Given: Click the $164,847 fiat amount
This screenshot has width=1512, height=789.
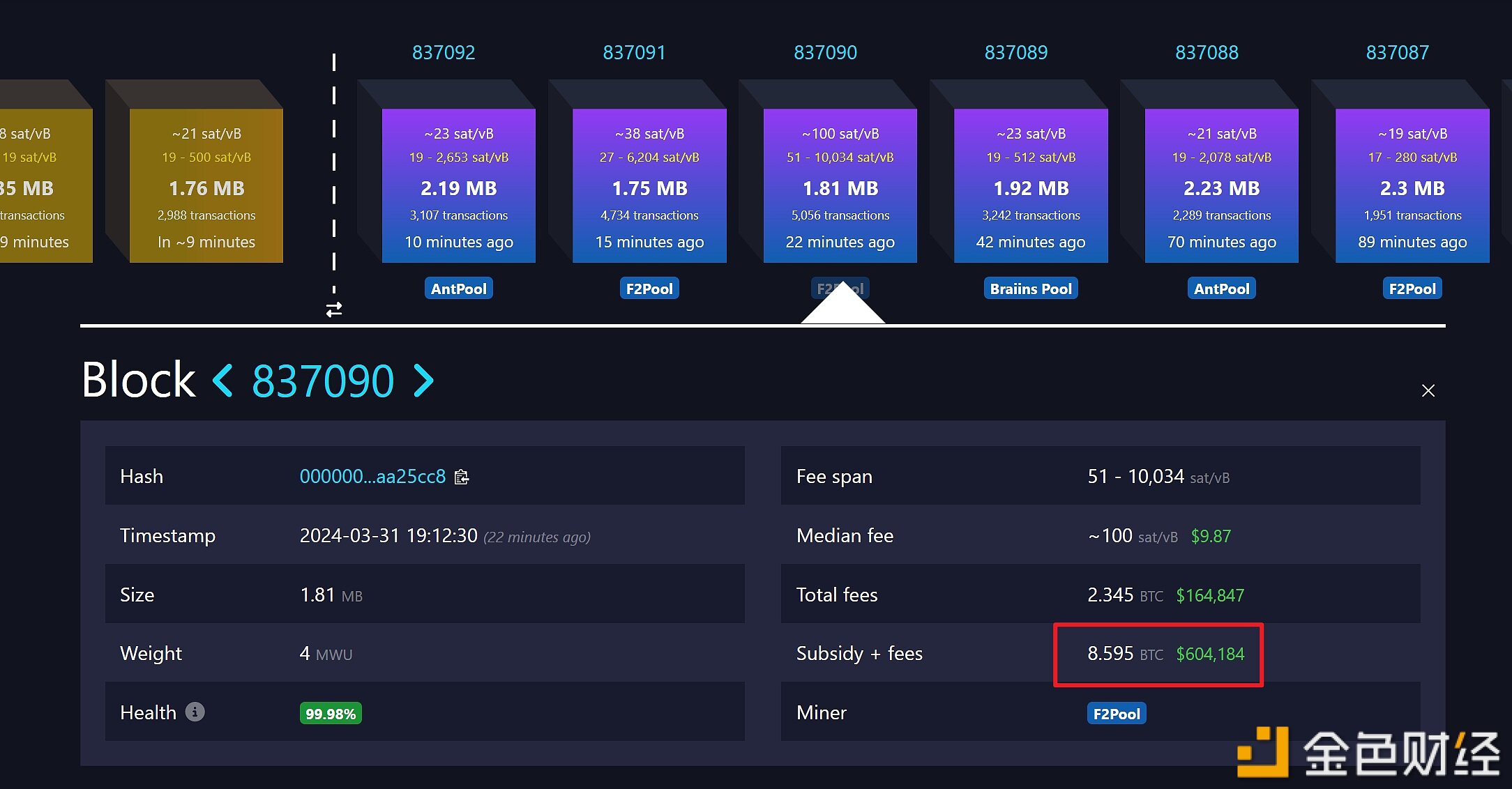Looking at the screenshot, I should point(1210,595).
